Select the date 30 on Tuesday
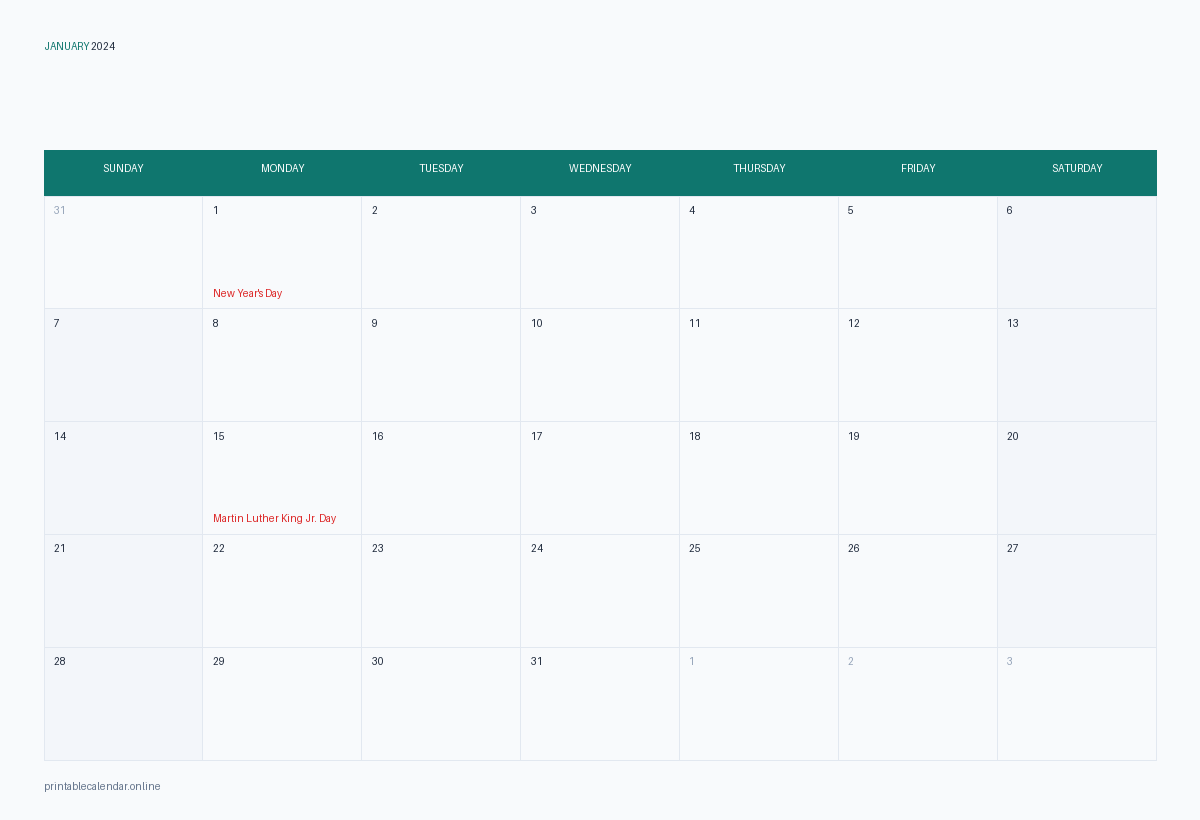1200x820 pixels. point(441,704)
